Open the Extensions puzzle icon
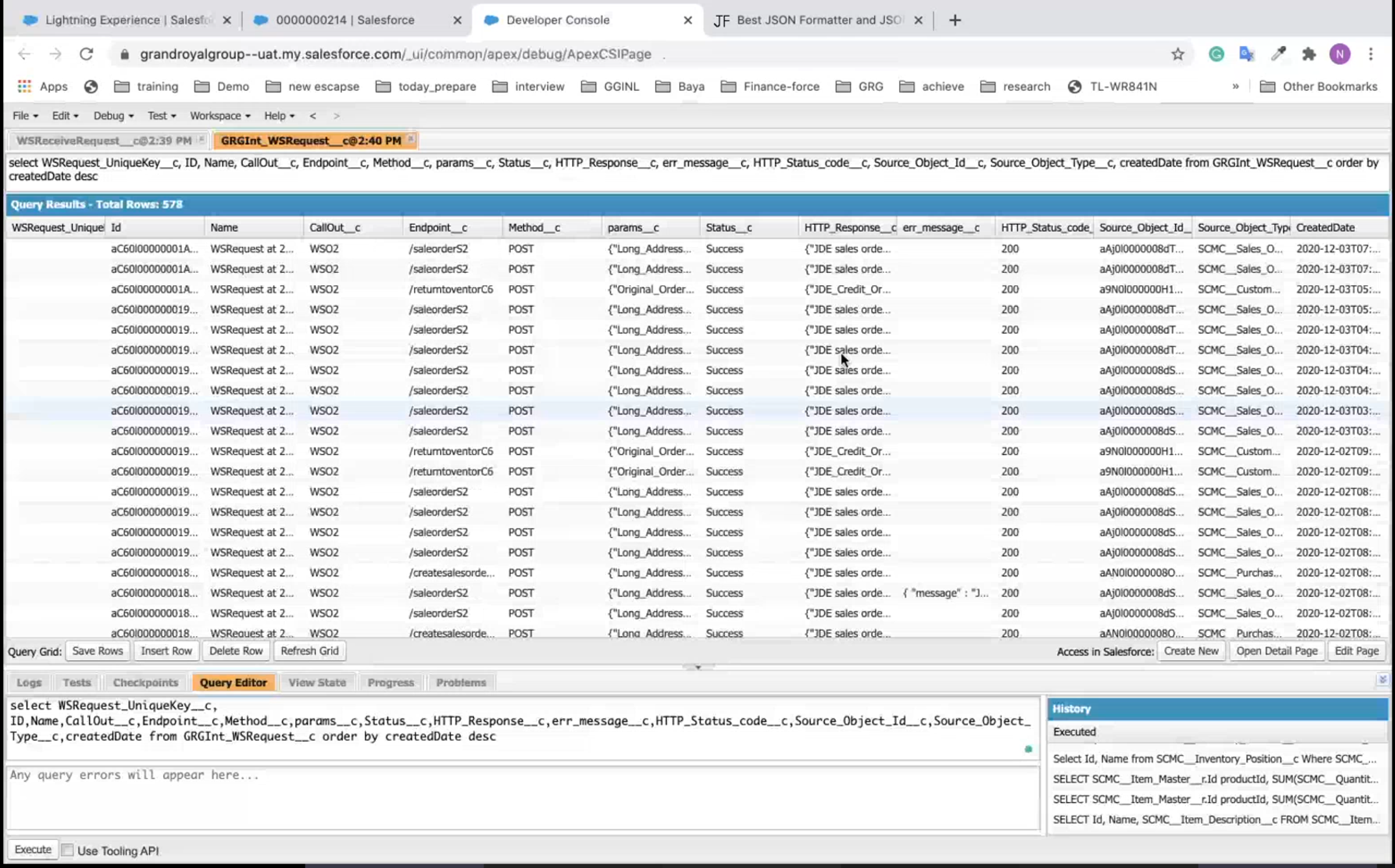Viewport: 1395px width, 868px height. click(x=1309, y=54)
